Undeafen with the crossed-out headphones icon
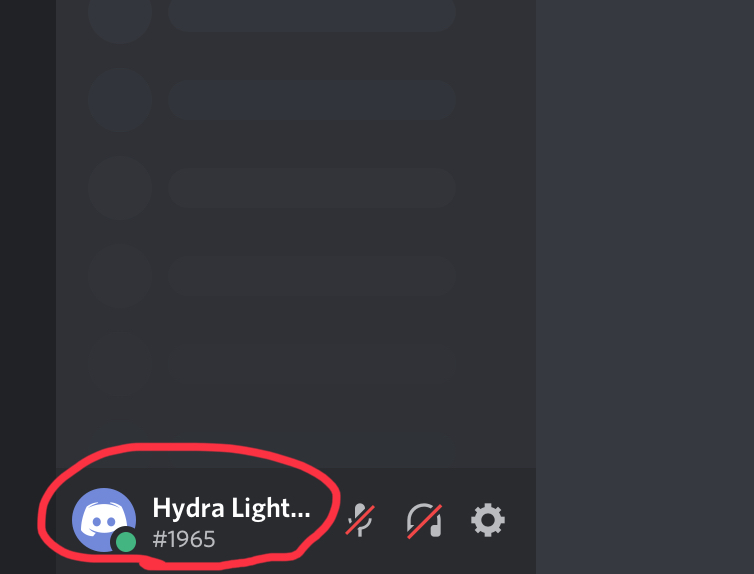This screenshot has height=574, width=754. (x=424, y=520)
